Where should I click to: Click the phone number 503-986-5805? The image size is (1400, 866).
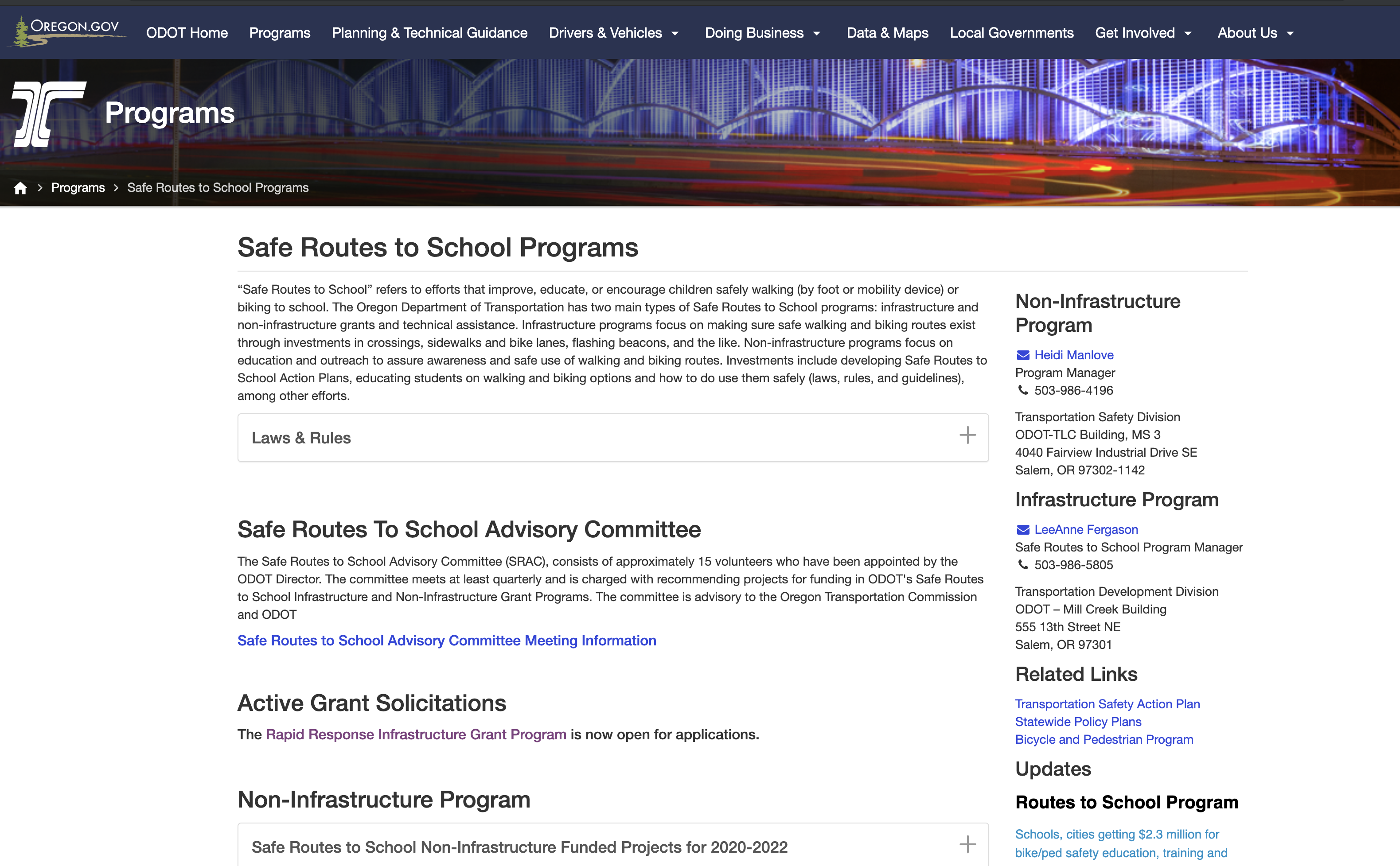coord(1074,565)
